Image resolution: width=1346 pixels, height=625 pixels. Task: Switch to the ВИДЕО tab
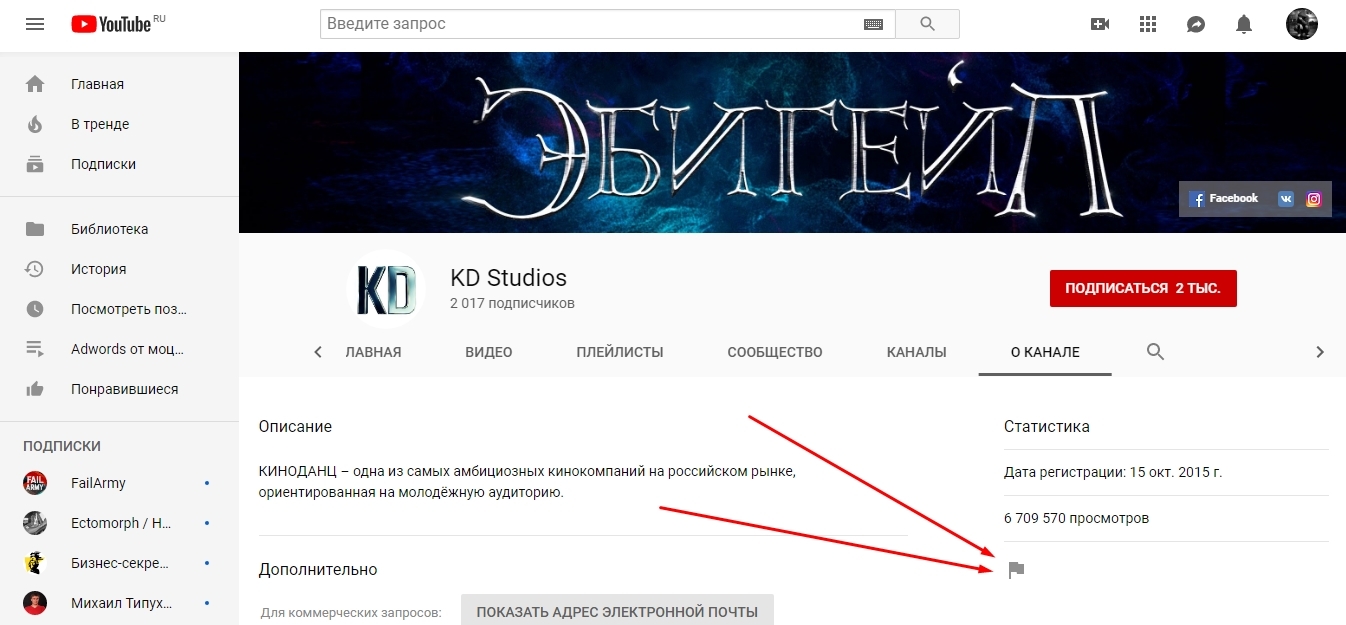488,352
